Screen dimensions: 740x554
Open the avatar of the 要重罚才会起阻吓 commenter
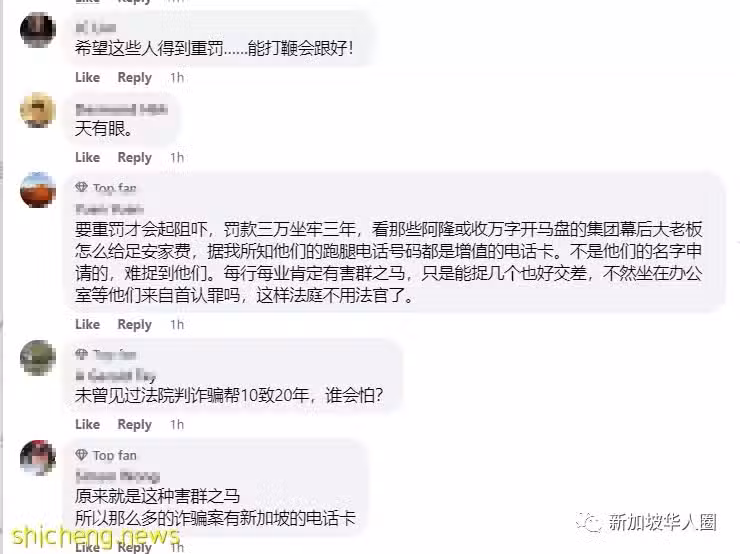38,190
